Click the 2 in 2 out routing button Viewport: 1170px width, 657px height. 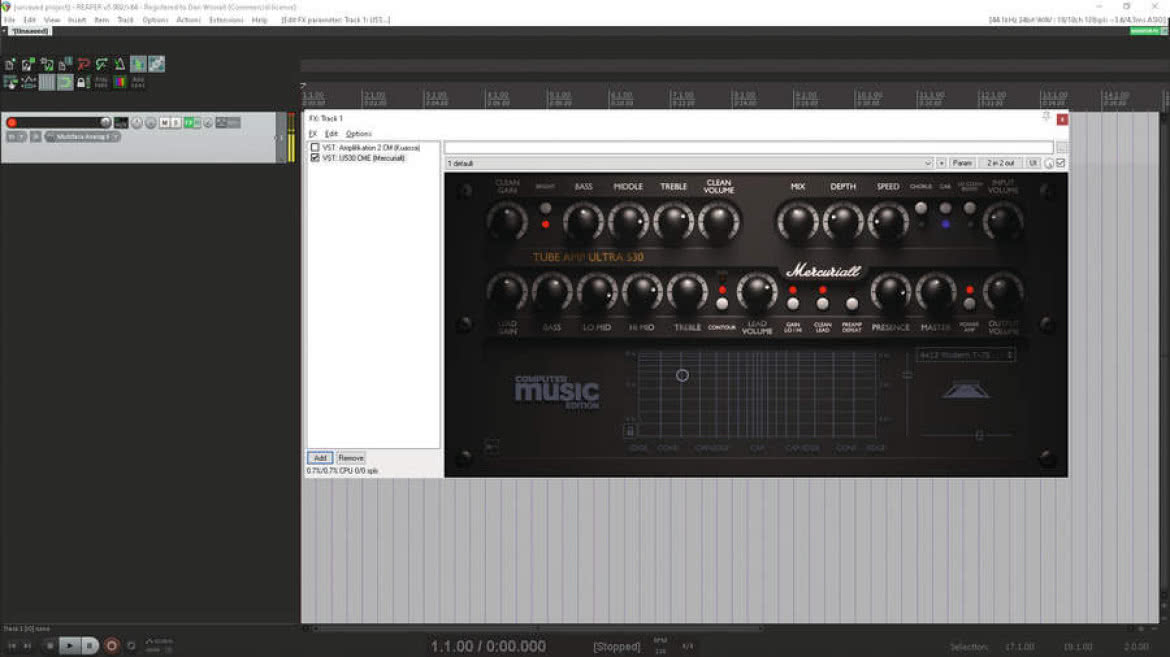point(1001,163)
